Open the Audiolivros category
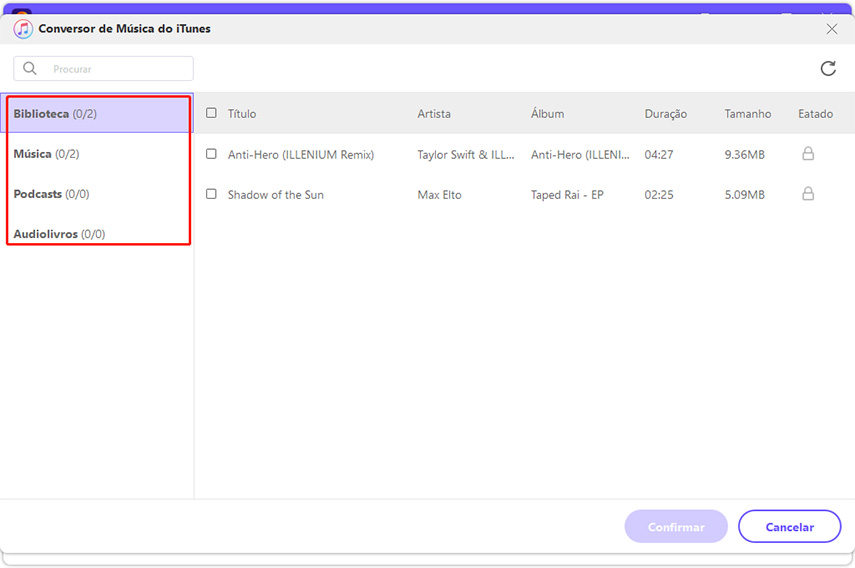The width and height of the screenshot is (855, 568). coord(97,234)
